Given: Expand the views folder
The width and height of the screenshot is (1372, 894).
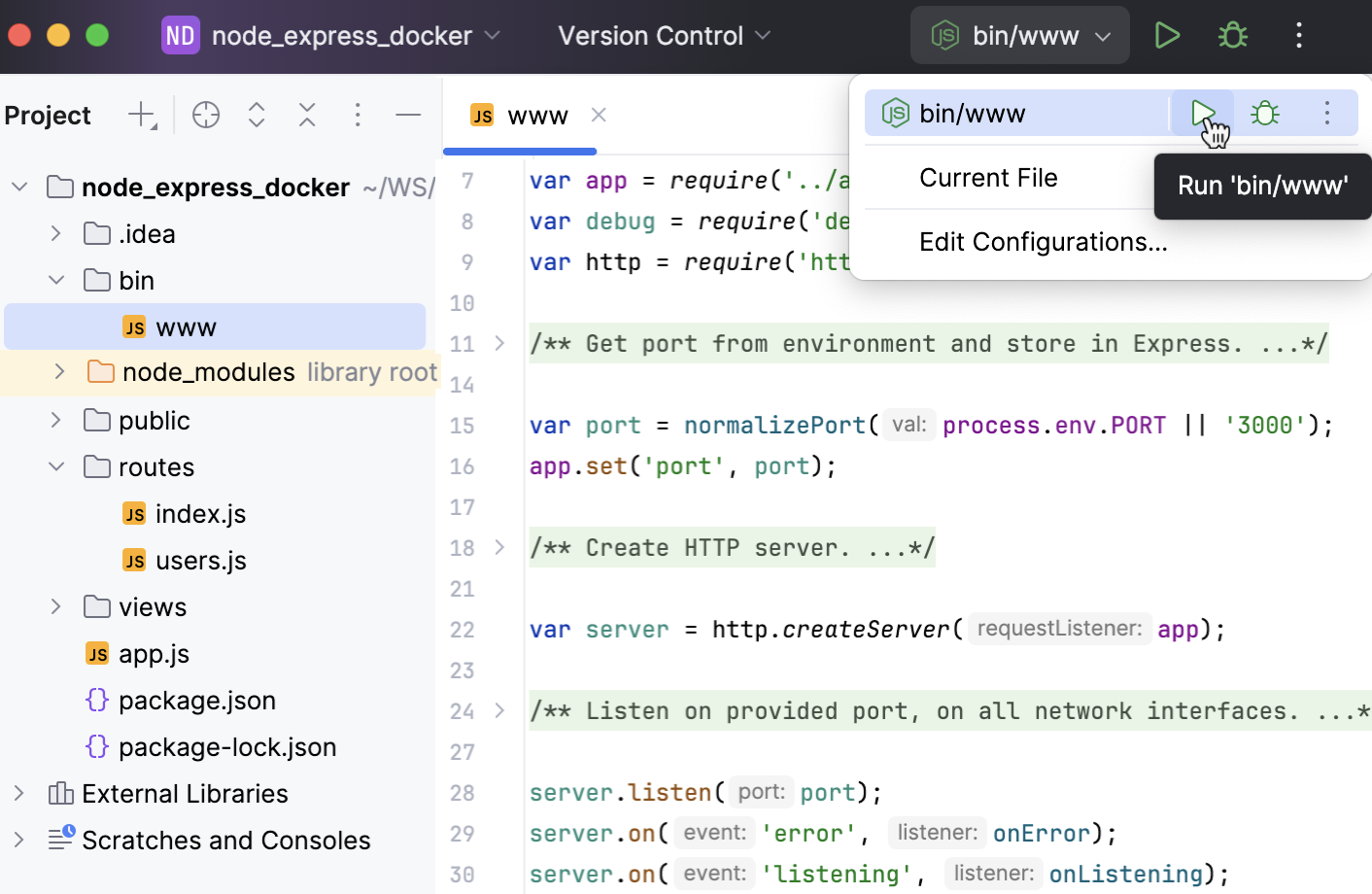Looking at the screenshot, I should [x=55, y=606].
